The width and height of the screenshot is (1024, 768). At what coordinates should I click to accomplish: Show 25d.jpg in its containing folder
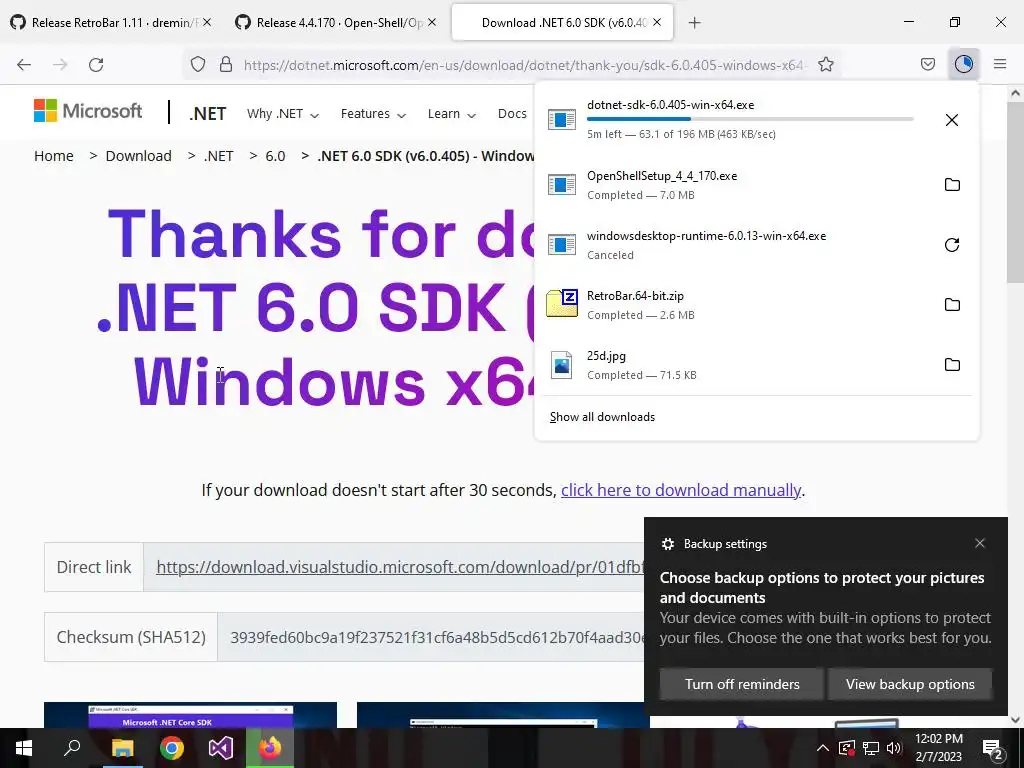point(952,365)
